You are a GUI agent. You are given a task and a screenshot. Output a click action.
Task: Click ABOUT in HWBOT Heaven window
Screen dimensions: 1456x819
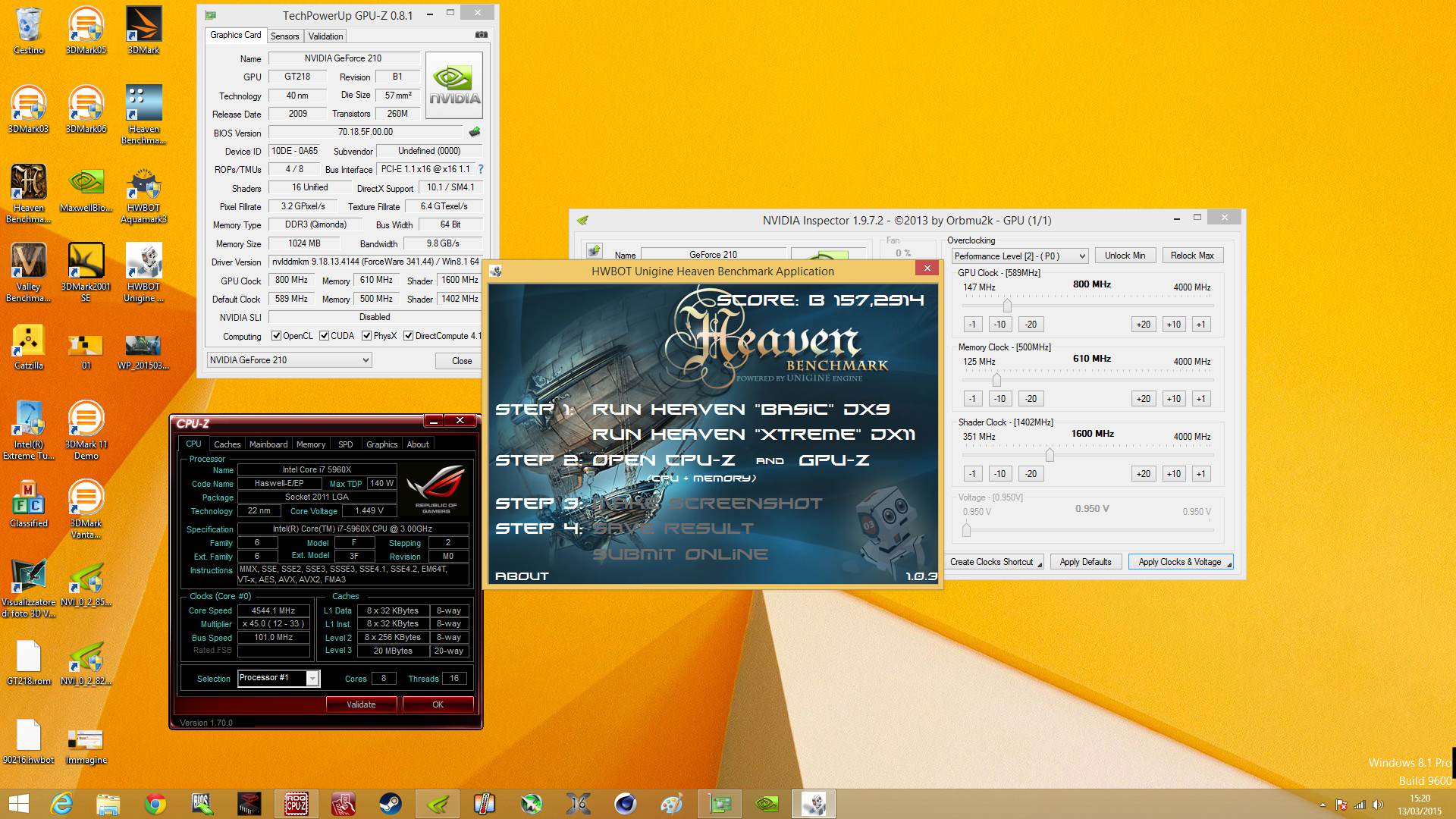pos(522,576)
